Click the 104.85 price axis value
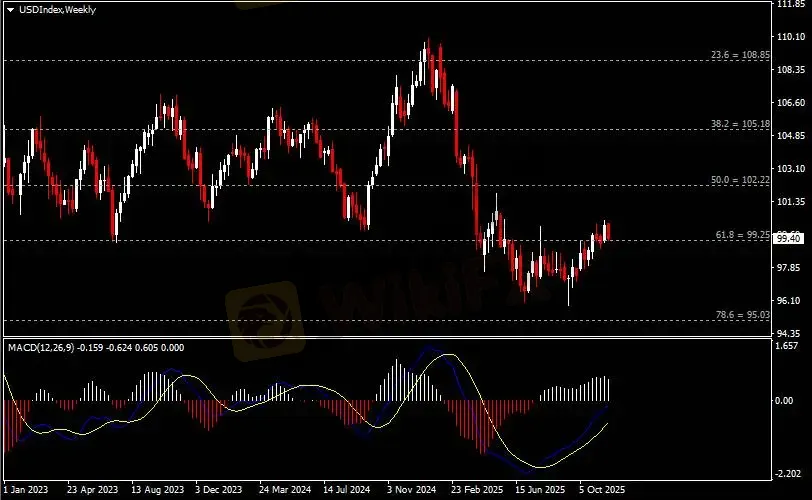812x500 pixels. [x=791, y=136]
